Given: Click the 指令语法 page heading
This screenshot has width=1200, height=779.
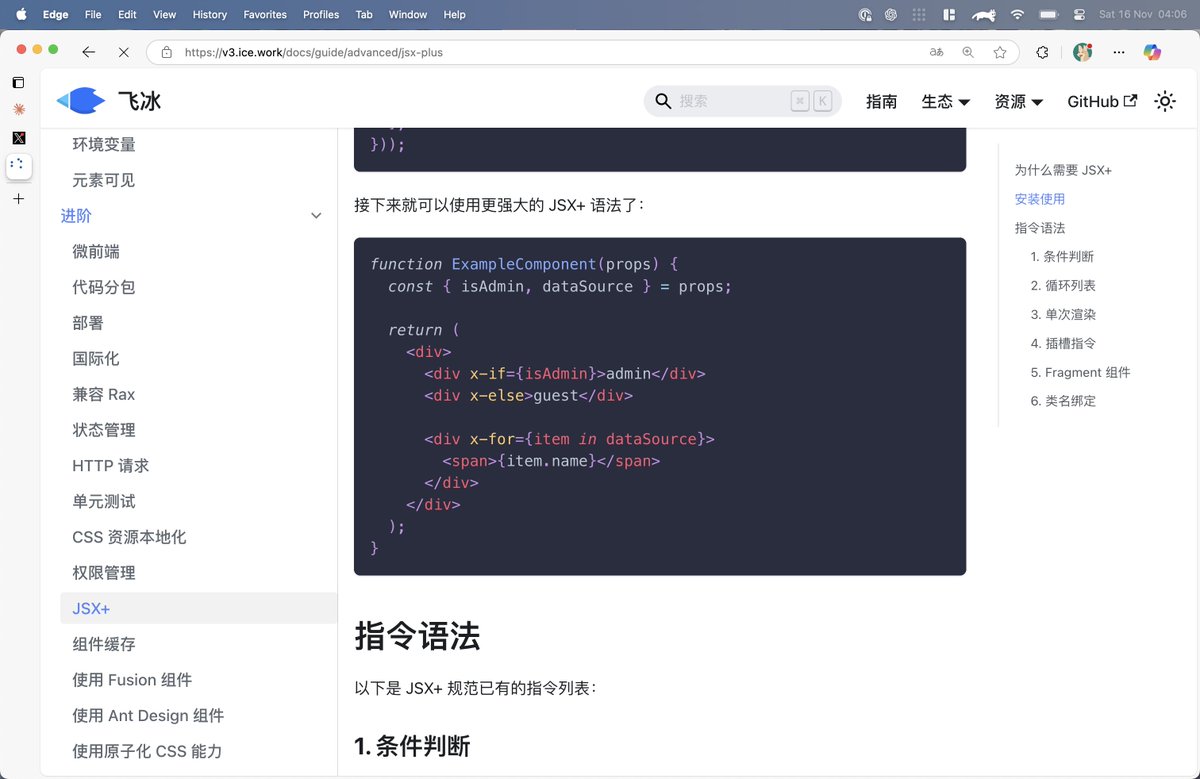Looking at the screenshot, I should tap(417, 636).
